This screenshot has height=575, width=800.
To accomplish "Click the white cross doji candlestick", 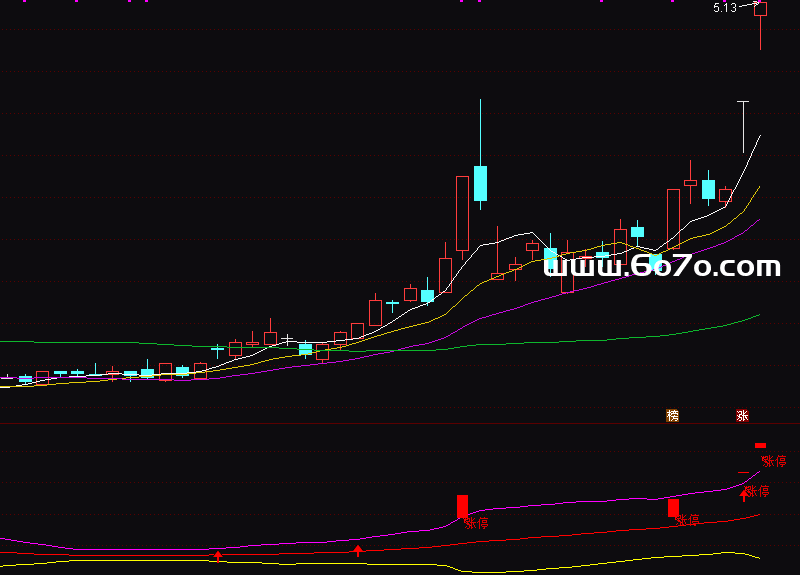I will coord(288,340).
